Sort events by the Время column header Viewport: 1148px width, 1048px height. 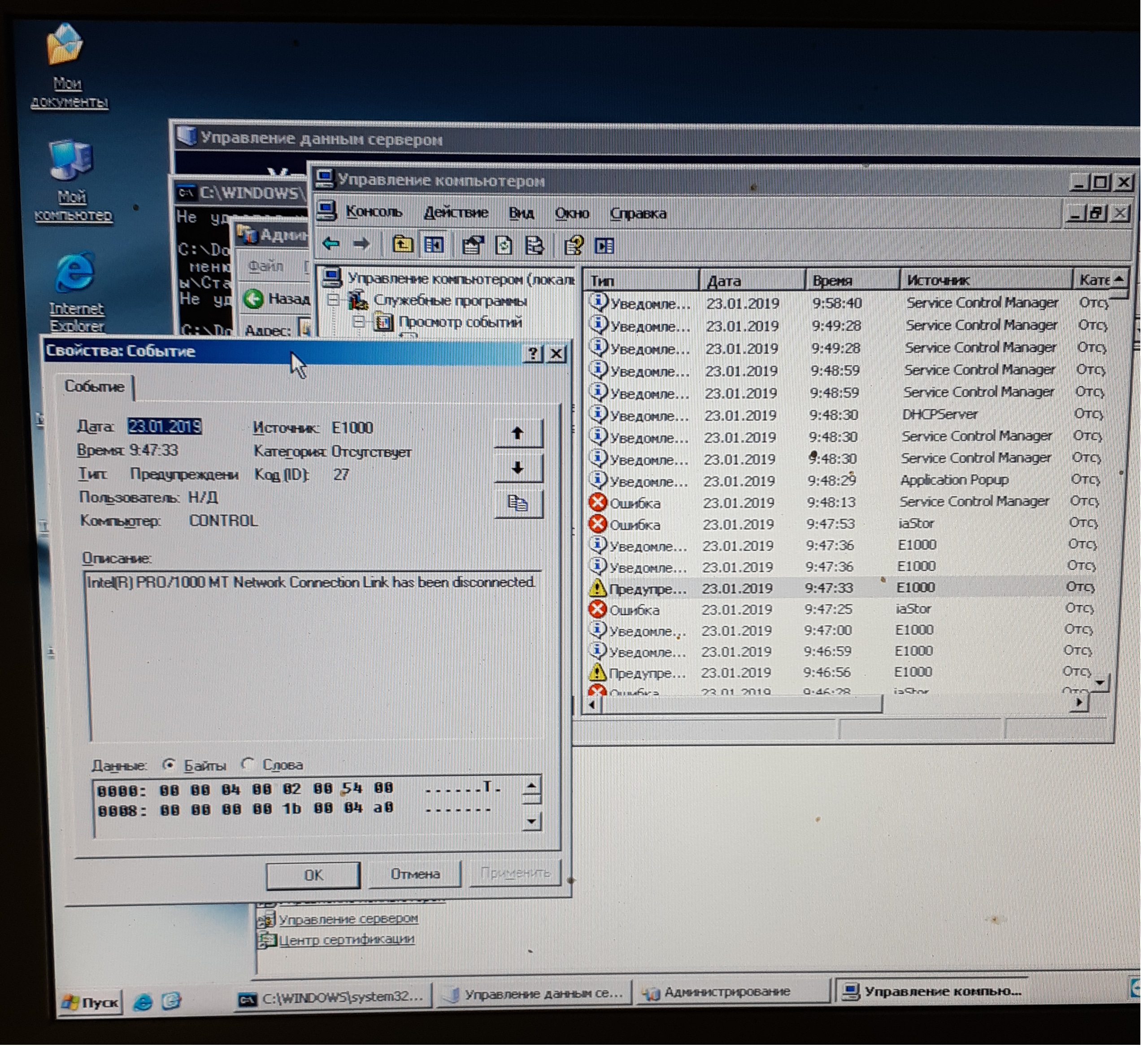click(x=852, y=280)
